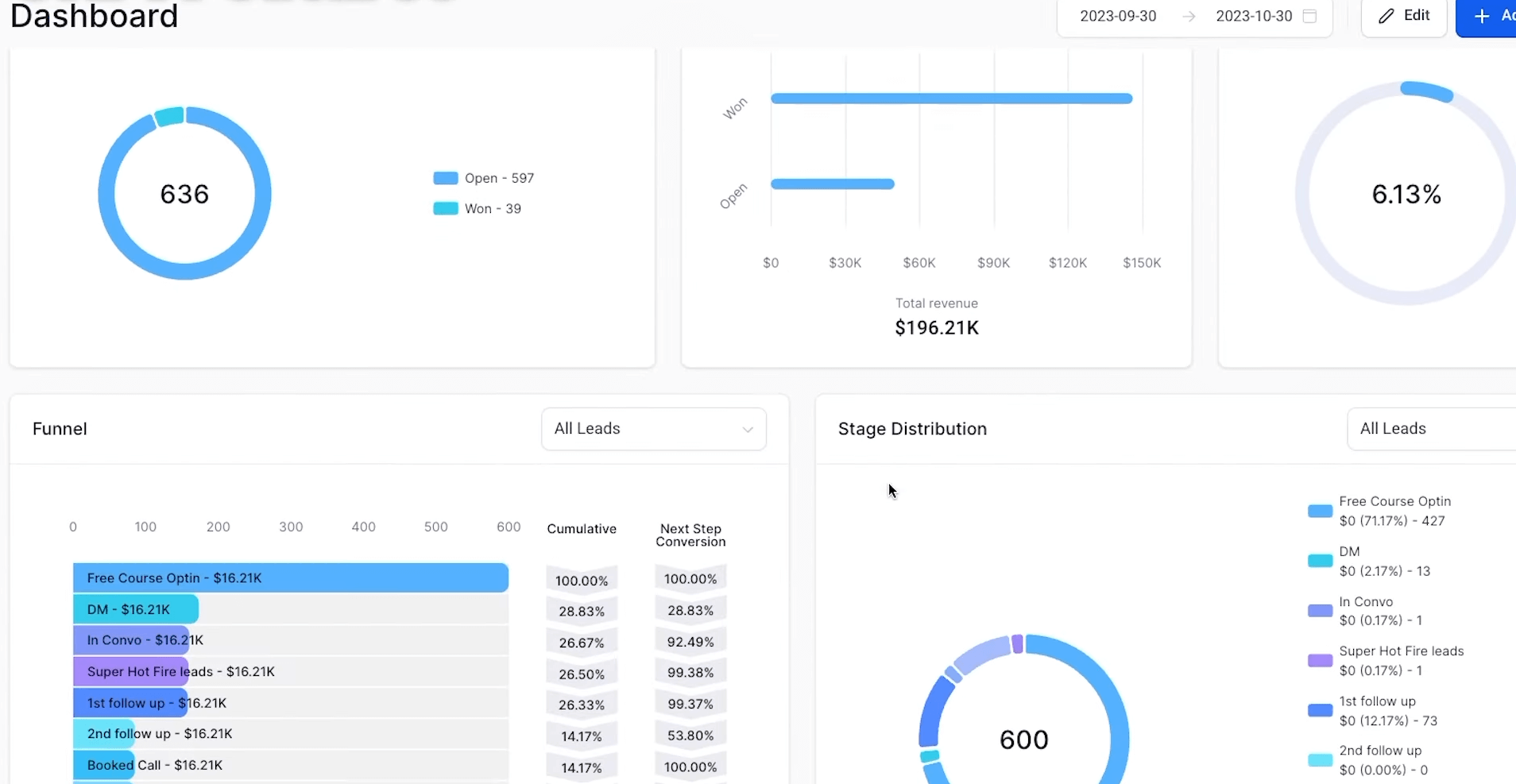
Task: Click the $196.21K total revenue value
Action: (x=937, y=328)
